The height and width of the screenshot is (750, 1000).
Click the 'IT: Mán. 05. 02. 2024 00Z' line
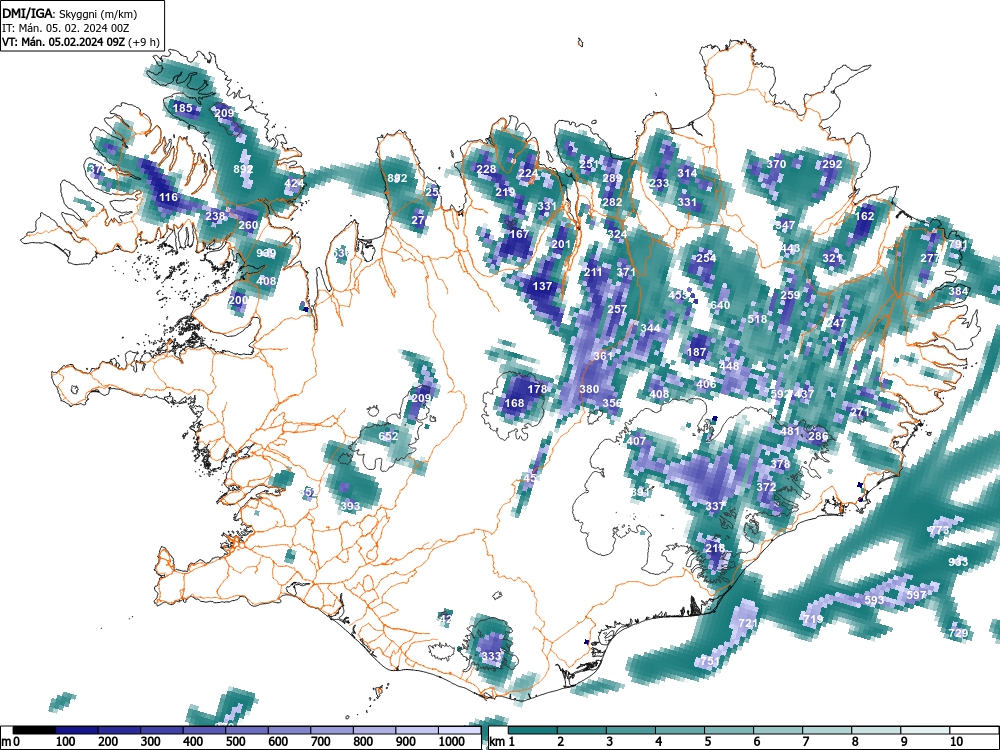coord(65,28)
